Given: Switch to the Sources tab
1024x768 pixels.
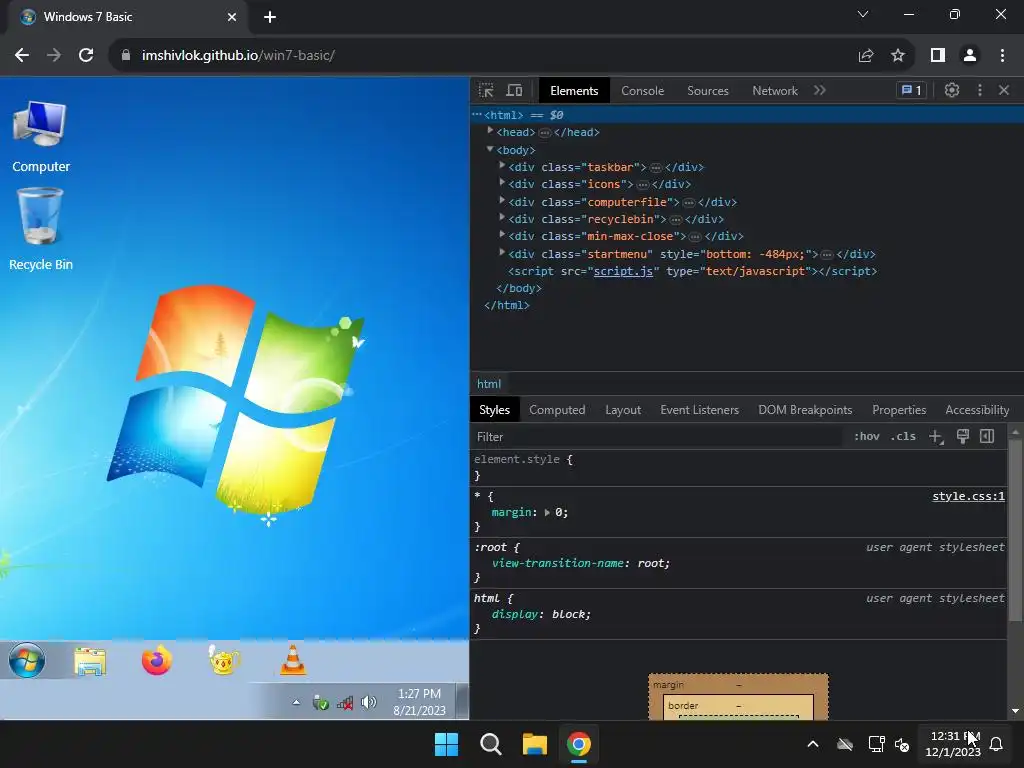Looking at the screenshot, I should tap(707, 91).
